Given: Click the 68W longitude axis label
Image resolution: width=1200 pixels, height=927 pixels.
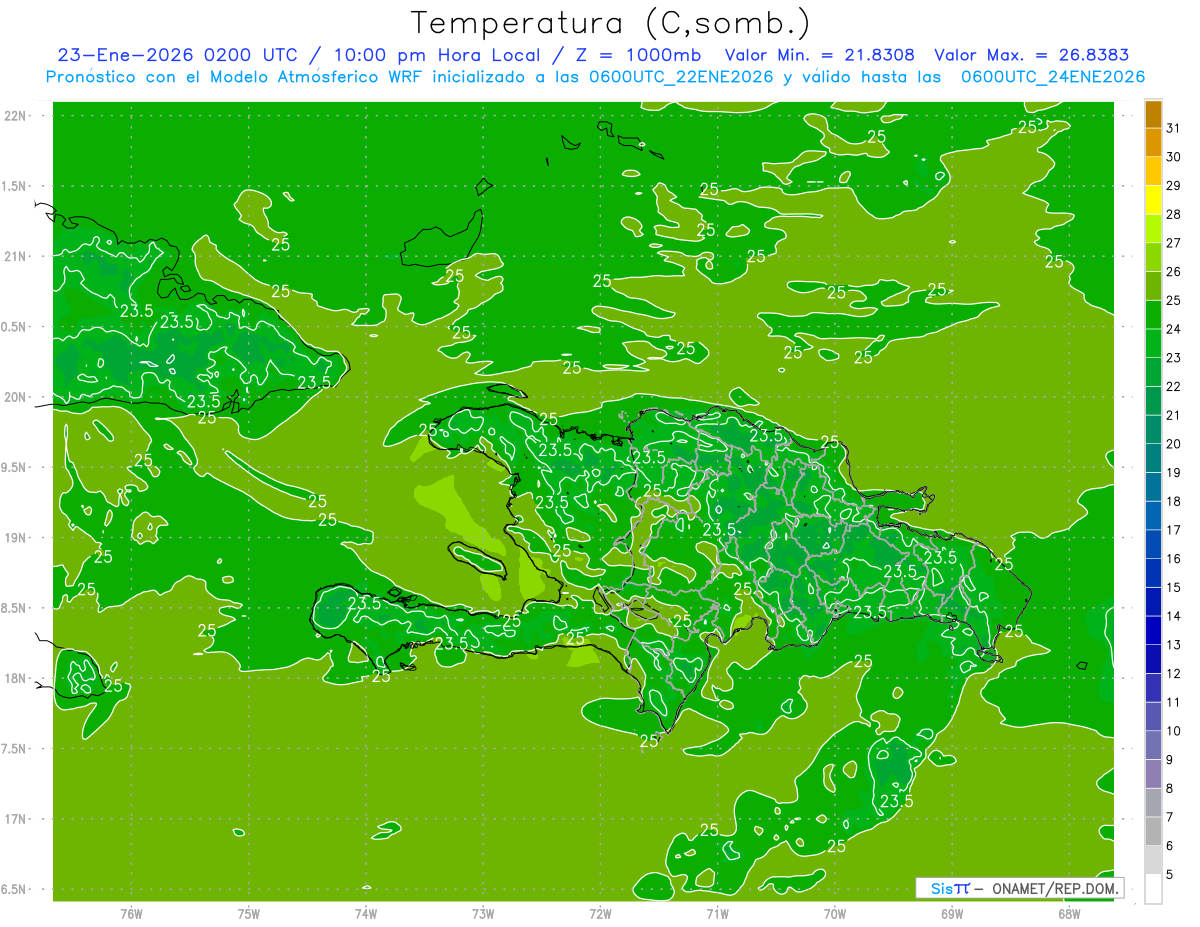Looking at the screenshot, I should pyautogui.click(x=1069, y=913).
